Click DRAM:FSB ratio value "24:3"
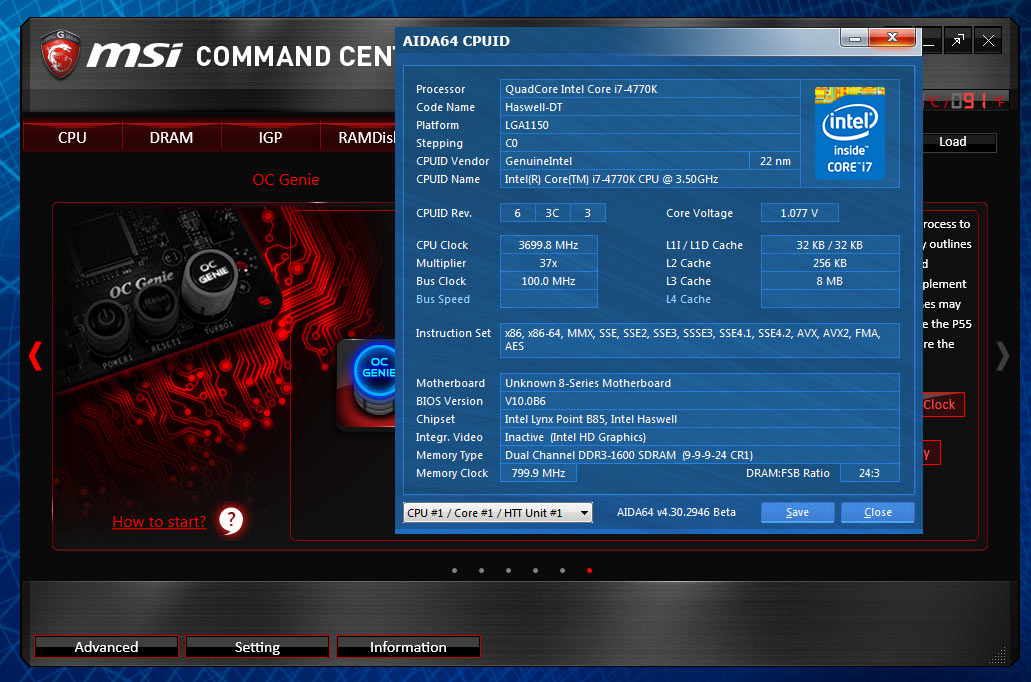This screenshot has height=682, width=1031. (x=869, y=473)
